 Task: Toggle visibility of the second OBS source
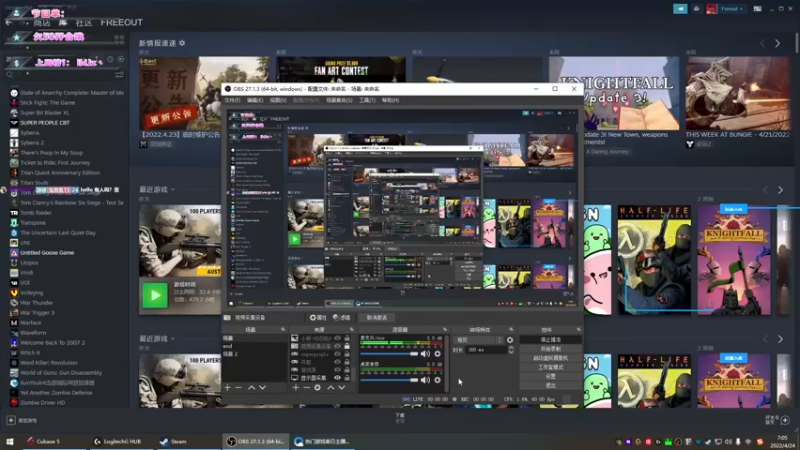pyautogui.click(x=337, y=346)
